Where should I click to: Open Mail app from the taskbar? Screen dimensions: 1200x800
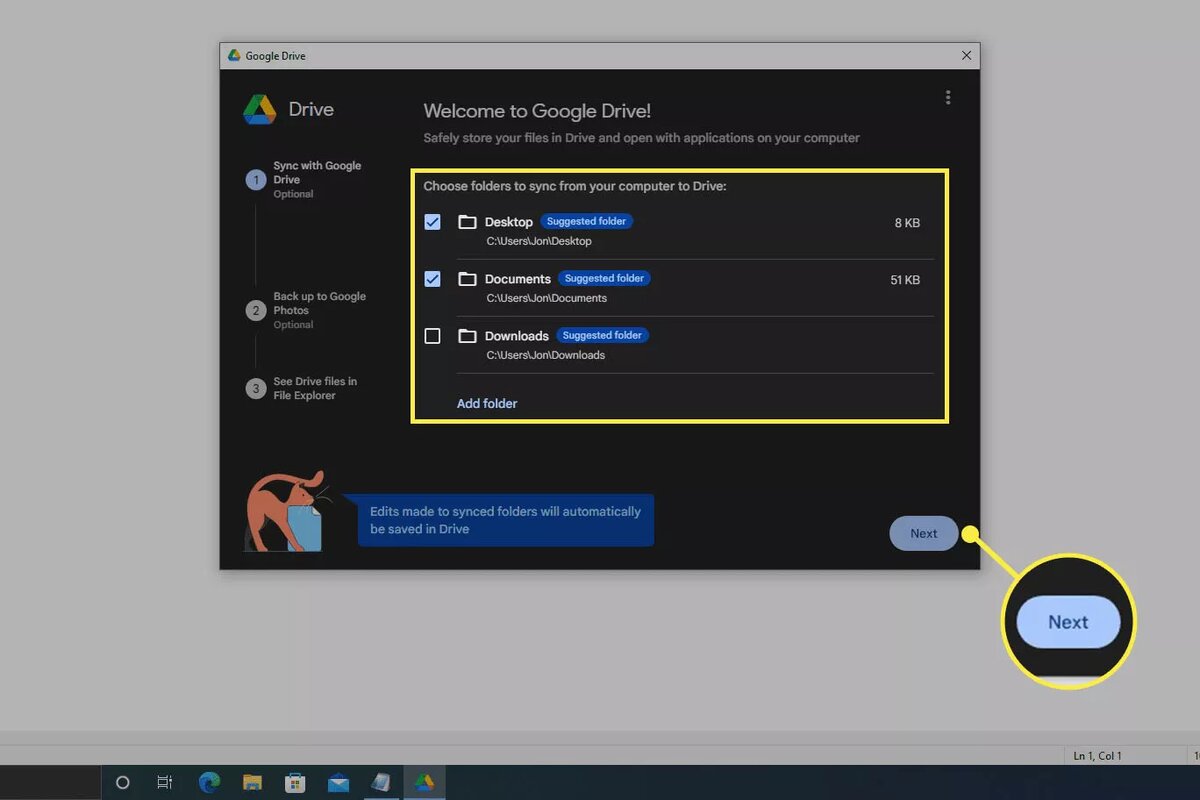tap(338, 783)
